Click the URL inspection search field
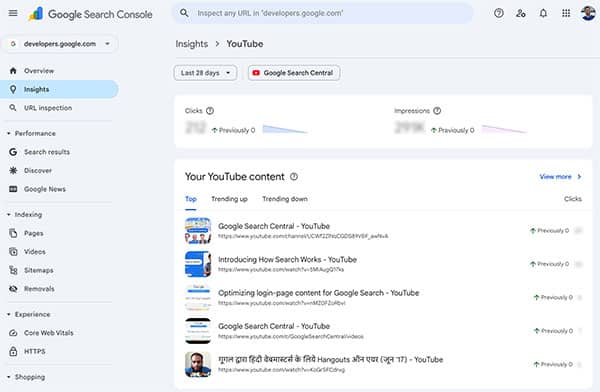Viewport: 600px width, 392px height. click(323, 13)
